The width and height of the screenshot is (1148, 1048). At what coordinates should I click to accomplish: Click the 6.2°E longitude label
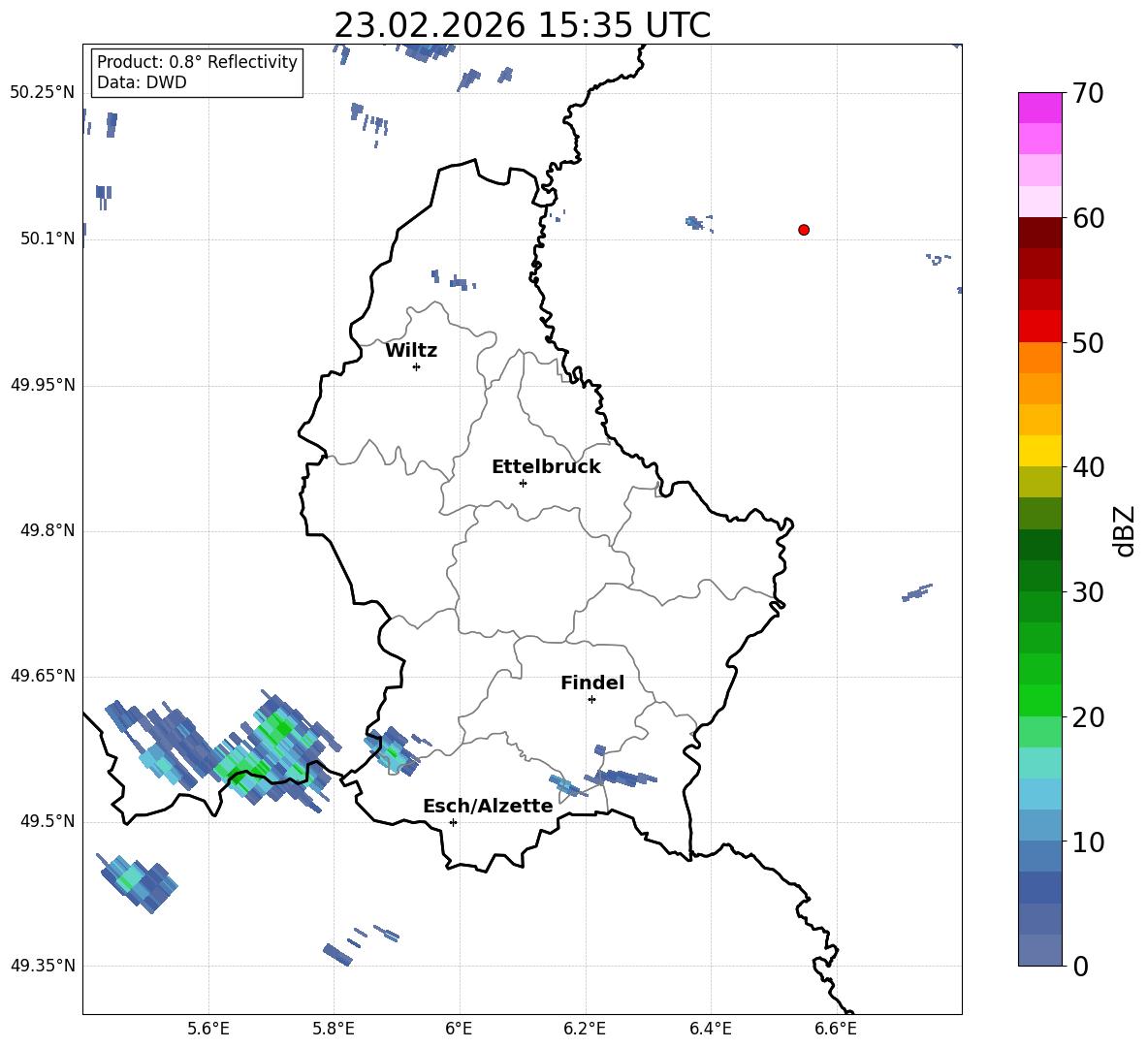tap(585, 1029)
